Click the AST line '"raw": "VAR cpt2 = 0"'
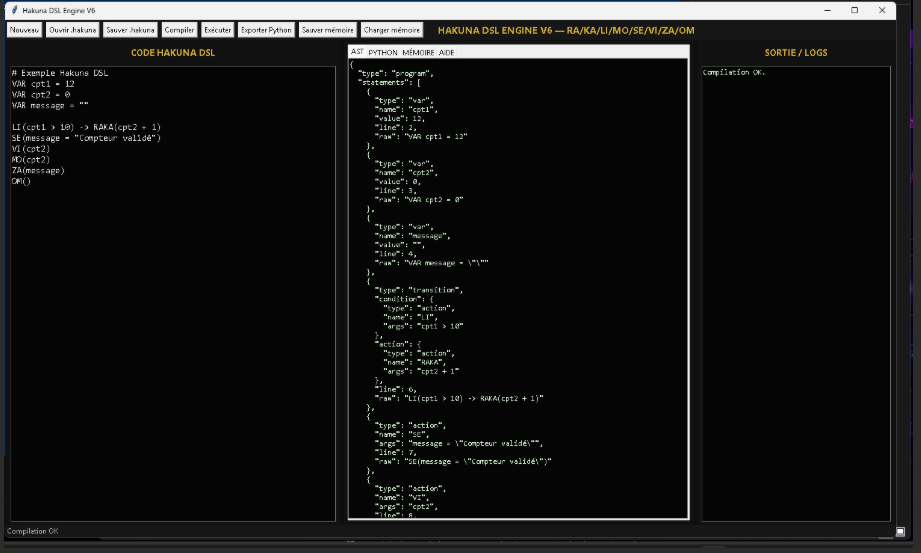 [x=419, y=200]
